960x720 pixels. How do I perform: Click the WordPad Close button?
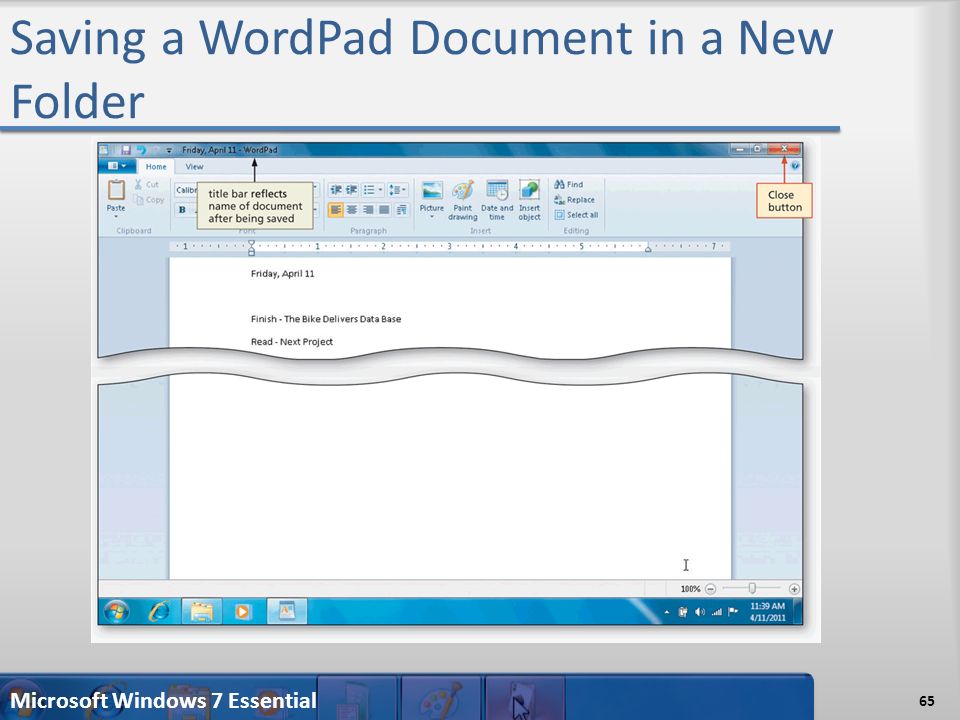click(784, 149)
